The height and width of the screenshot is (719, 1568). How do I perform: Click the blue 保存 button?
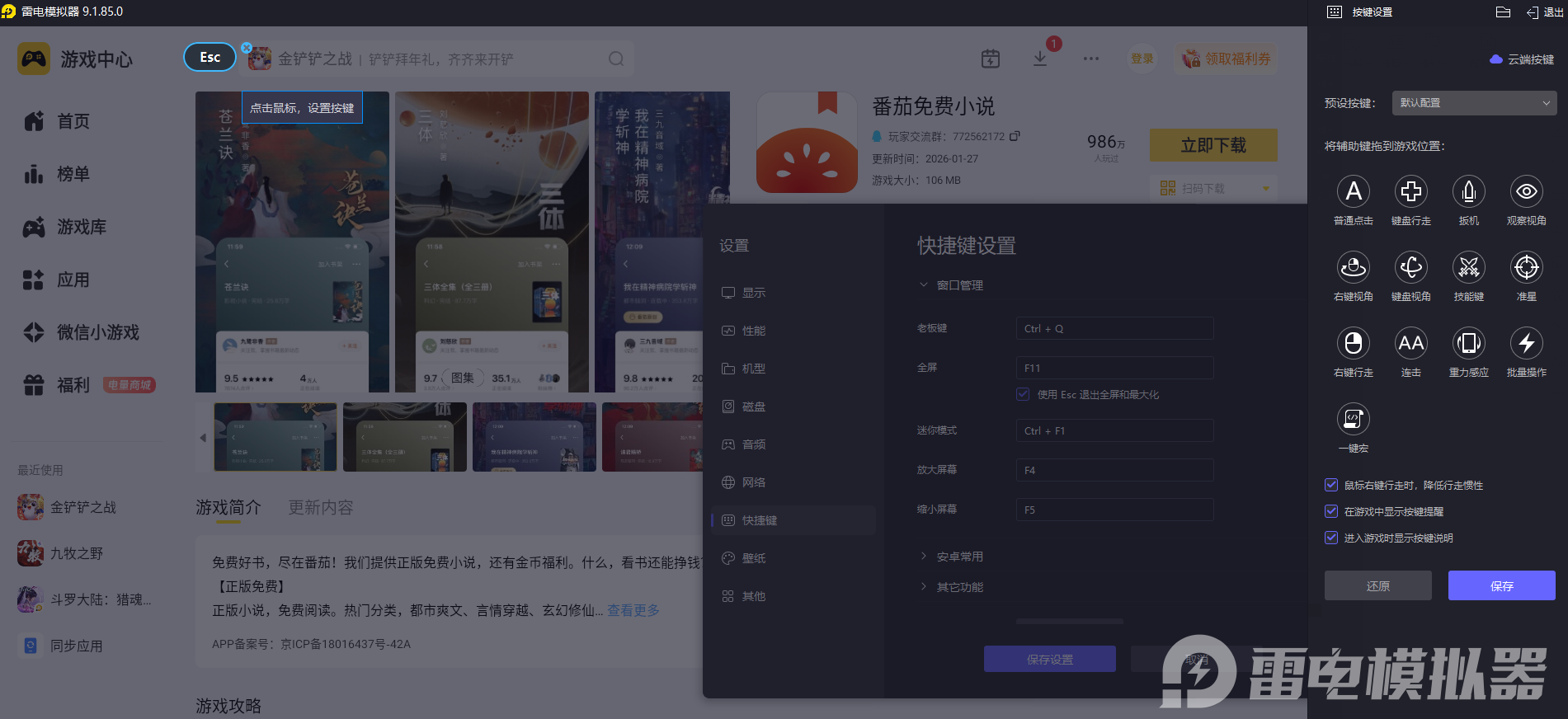coord(1501,585)
